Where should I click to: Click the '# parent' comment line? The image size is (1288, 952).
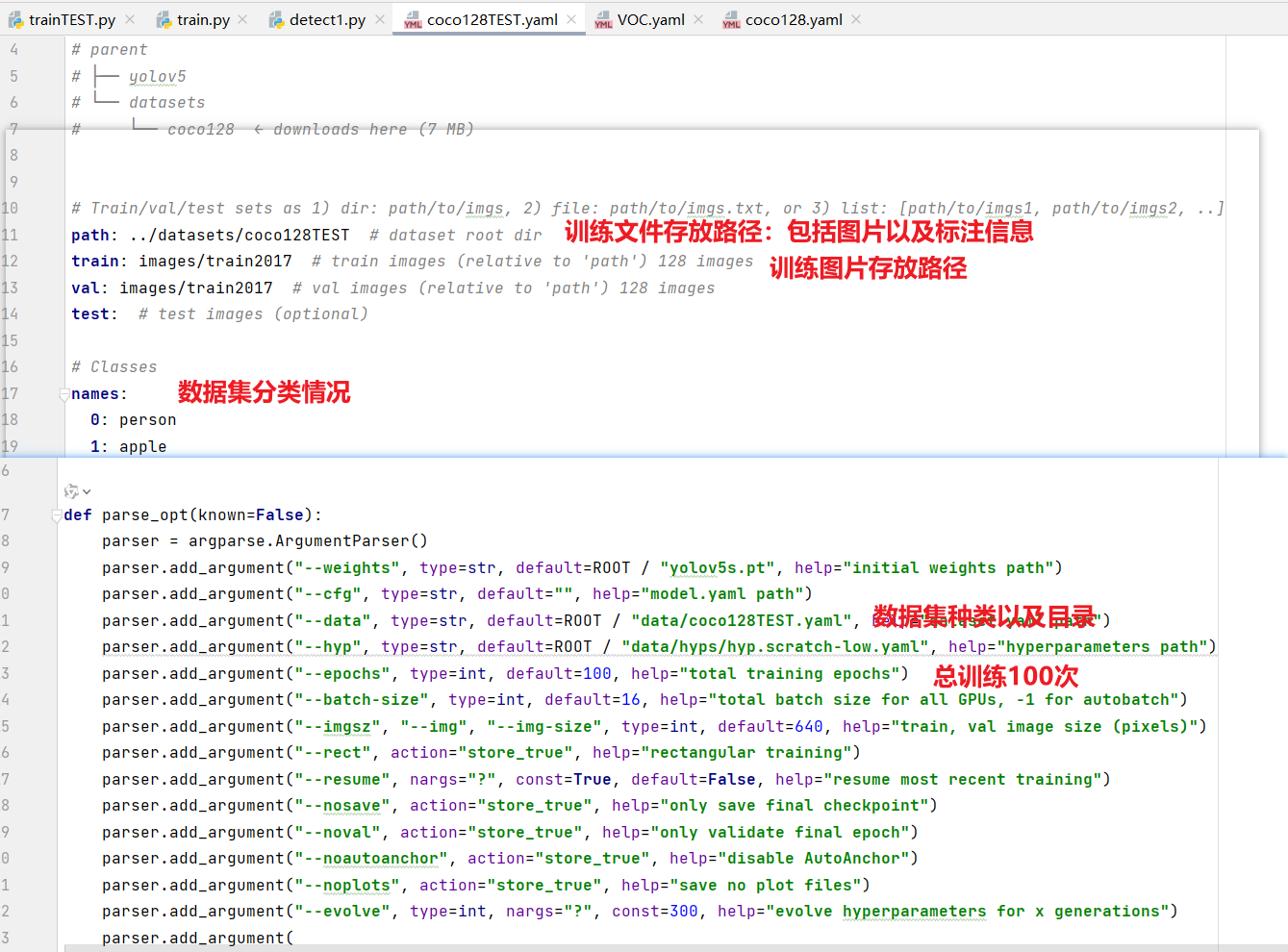[110, 50]
